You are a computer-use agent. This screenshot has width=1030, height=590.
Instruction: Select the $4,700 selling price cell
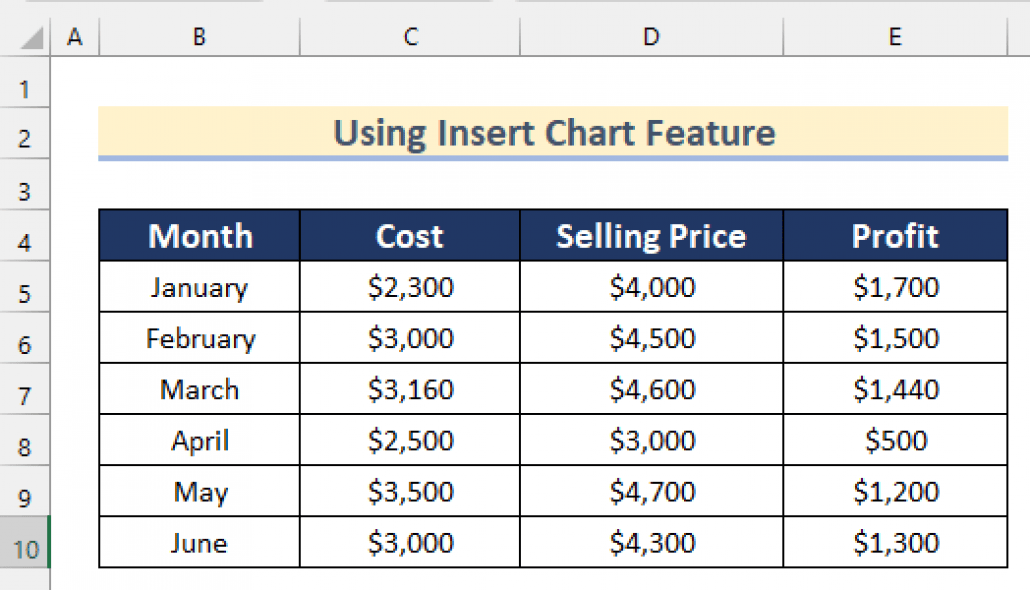652,492
